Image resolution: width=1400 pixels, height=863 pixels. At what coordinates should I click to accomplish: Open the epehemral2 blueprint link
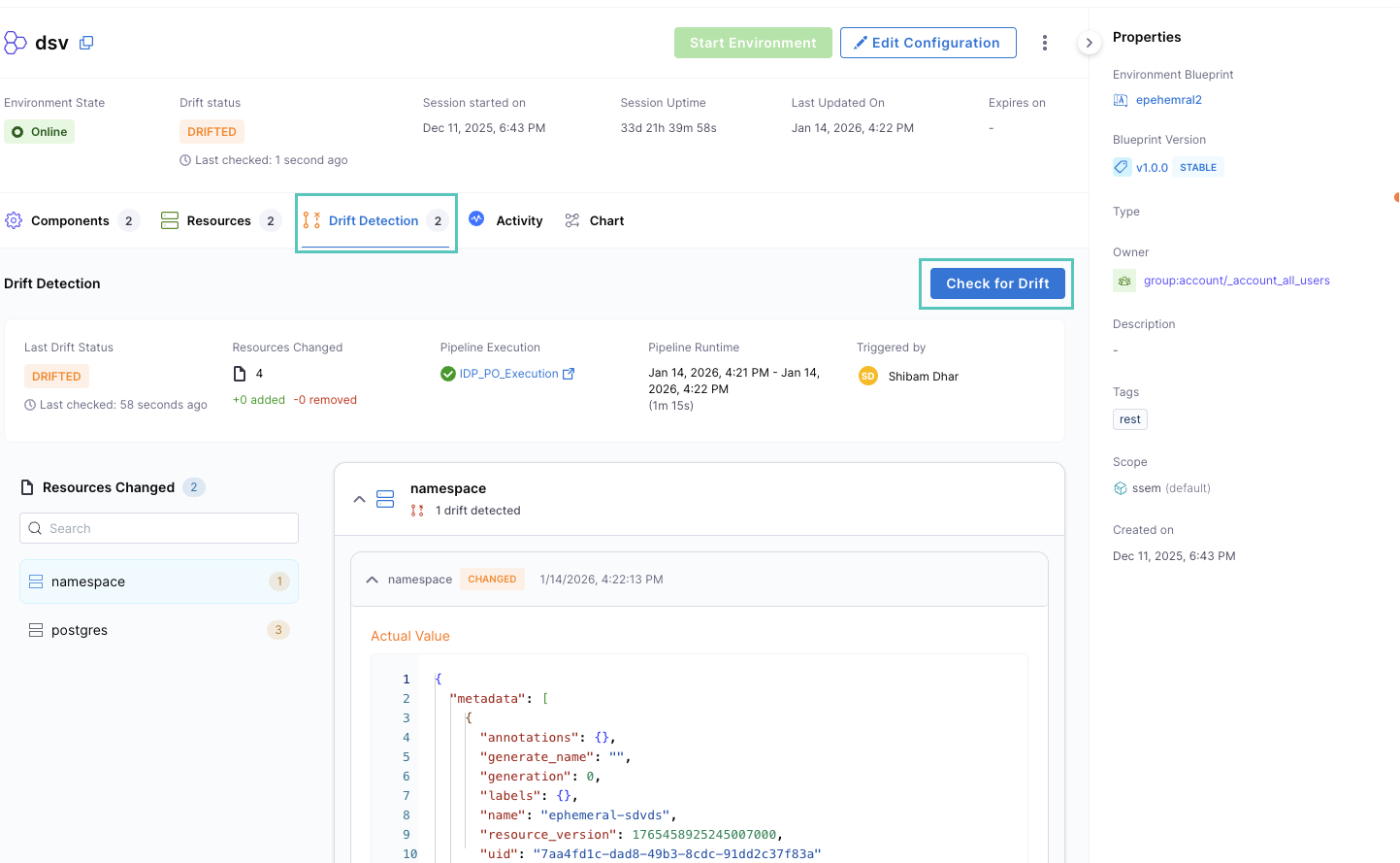(x=1168, y=100)
